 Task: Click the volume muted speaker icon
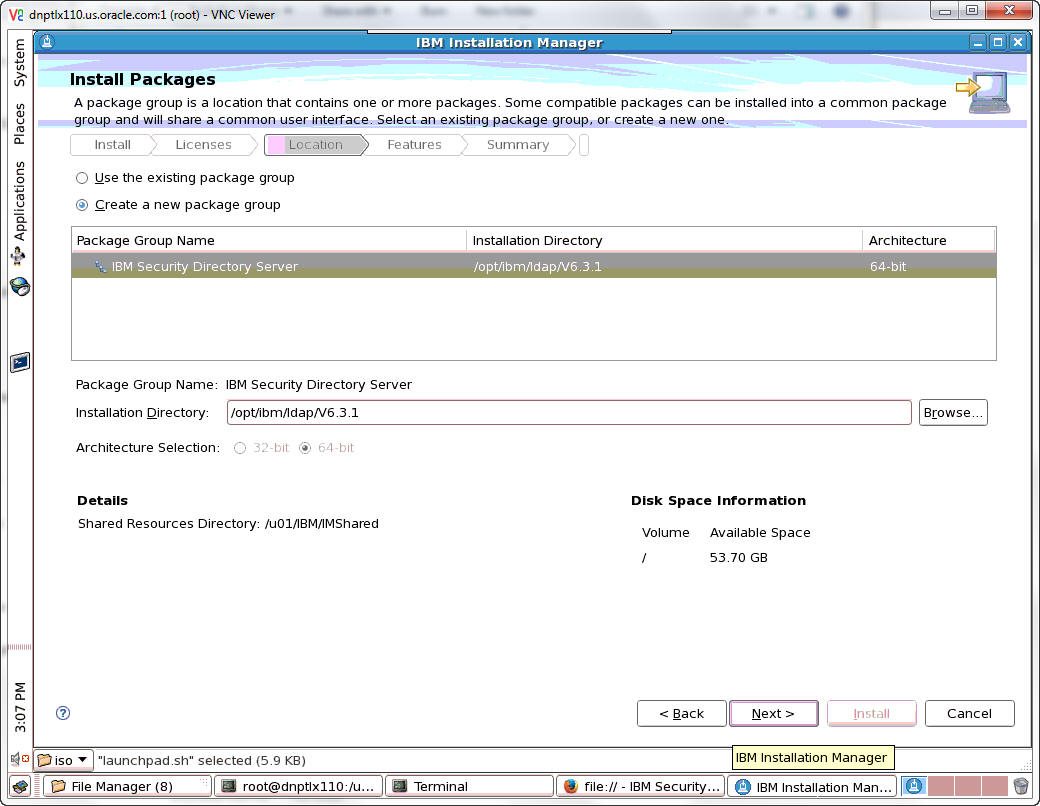click(19, 759)
